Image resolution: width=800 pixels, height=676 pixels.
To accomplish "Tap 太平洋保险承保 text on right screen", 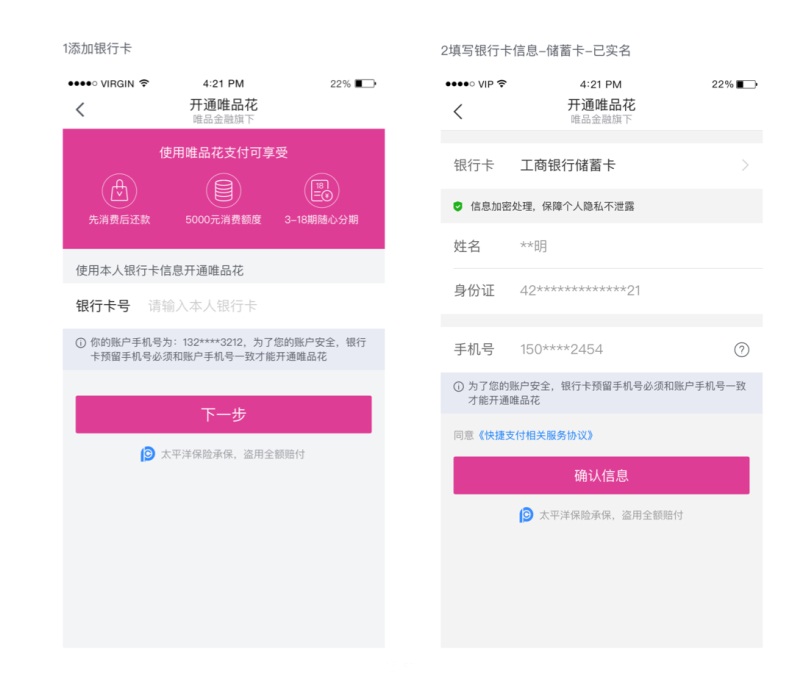I will 611,515.
